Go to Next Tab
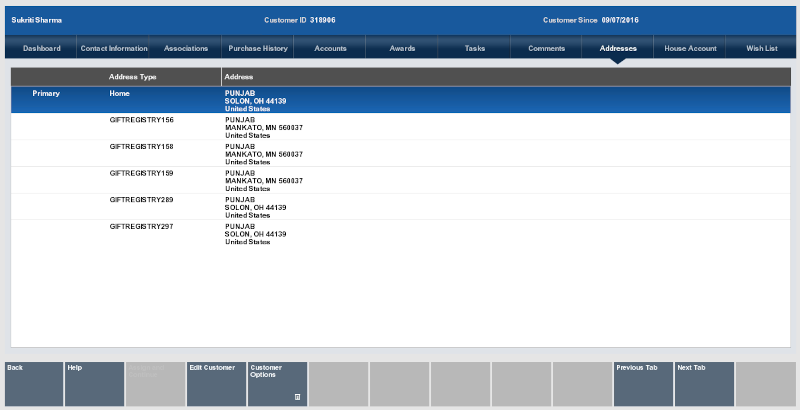 tap(704, 384)
